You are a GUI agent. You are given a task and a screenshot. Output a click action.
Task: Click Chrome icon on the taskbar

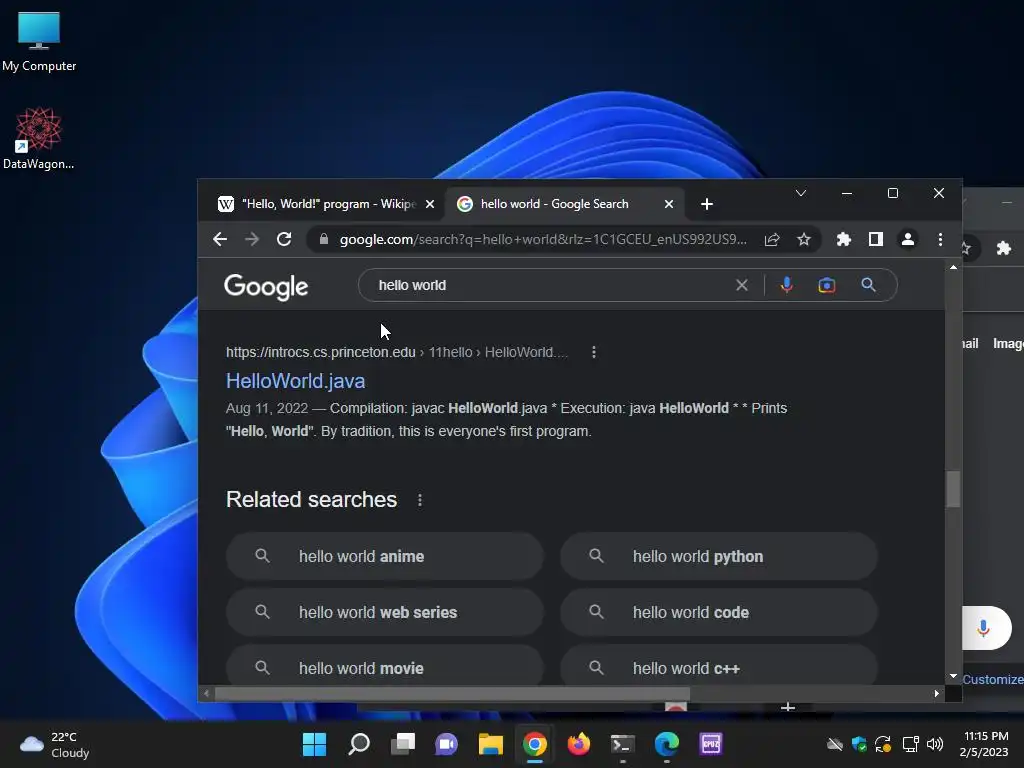pos(535,744)
